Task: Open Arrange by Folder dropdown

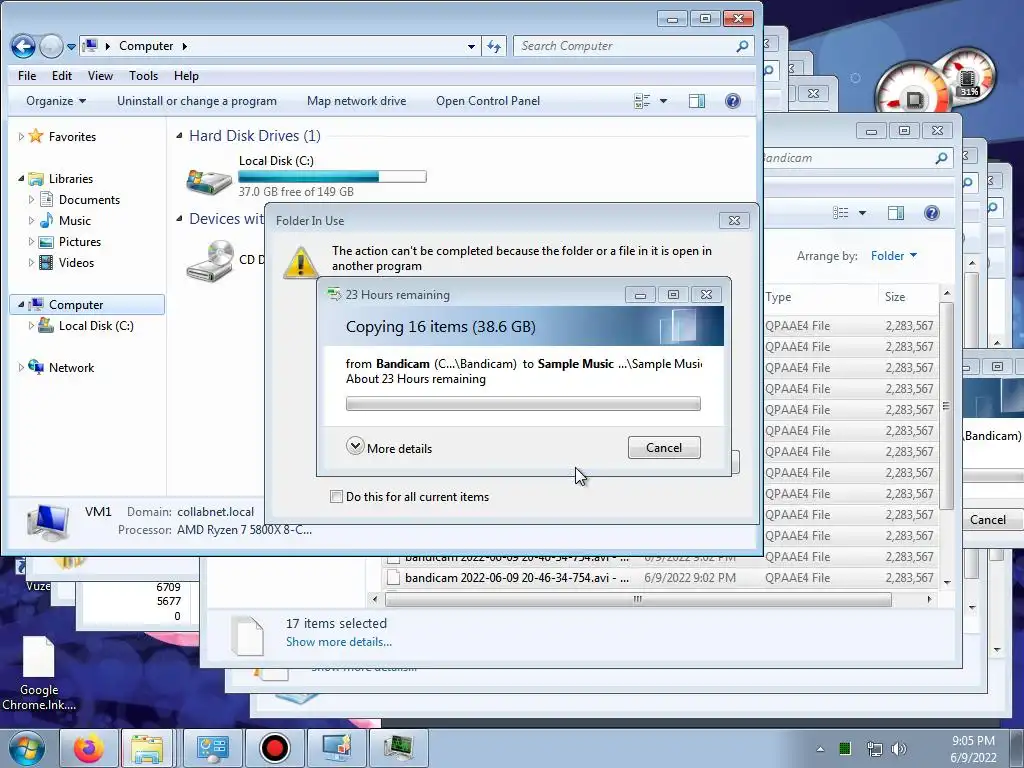Action: 893,256
